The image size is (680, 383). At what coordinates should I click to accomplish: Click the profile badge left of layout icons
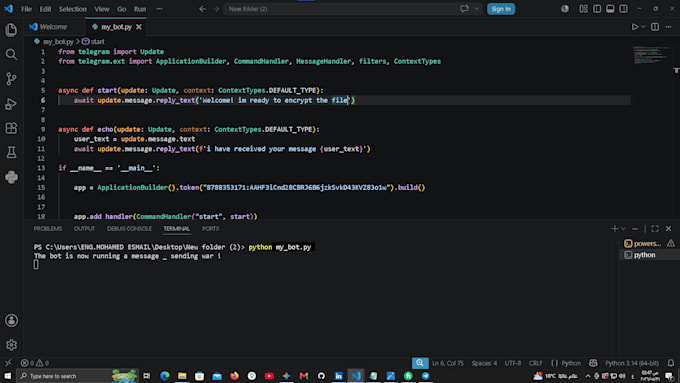click(565, 9)
